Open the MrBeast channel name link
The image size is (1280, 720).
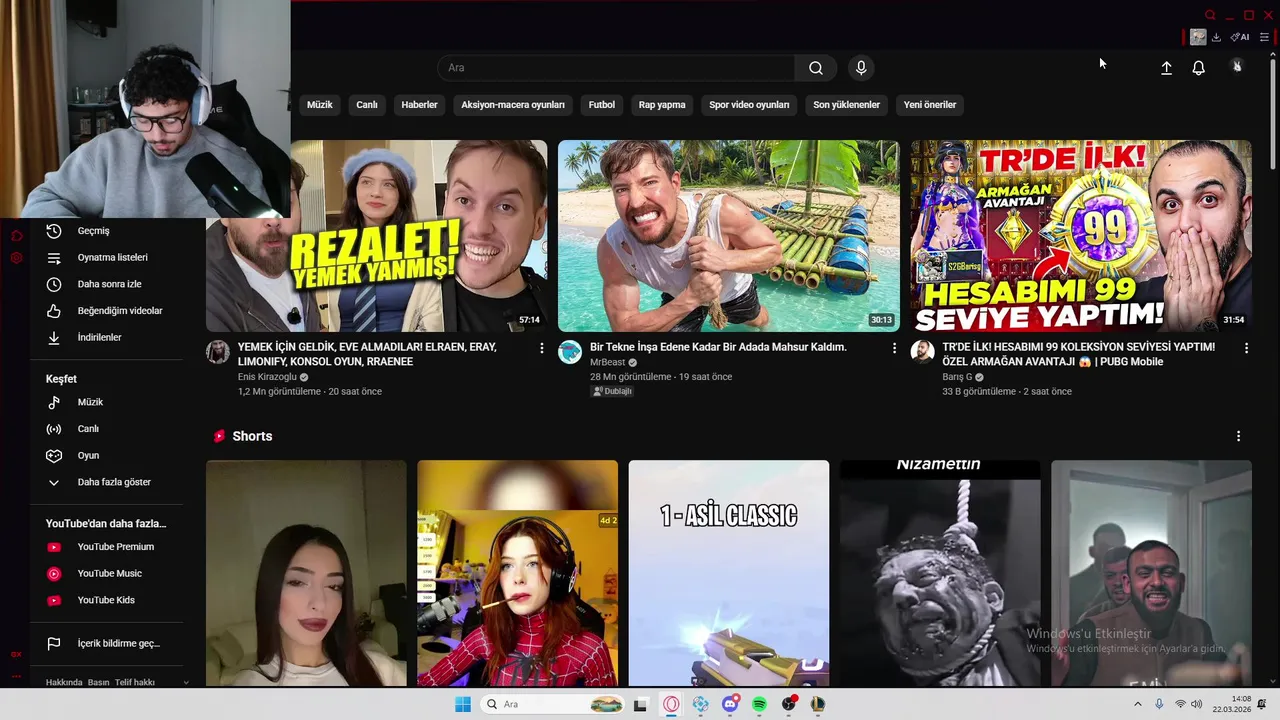(x=607, y=362)
